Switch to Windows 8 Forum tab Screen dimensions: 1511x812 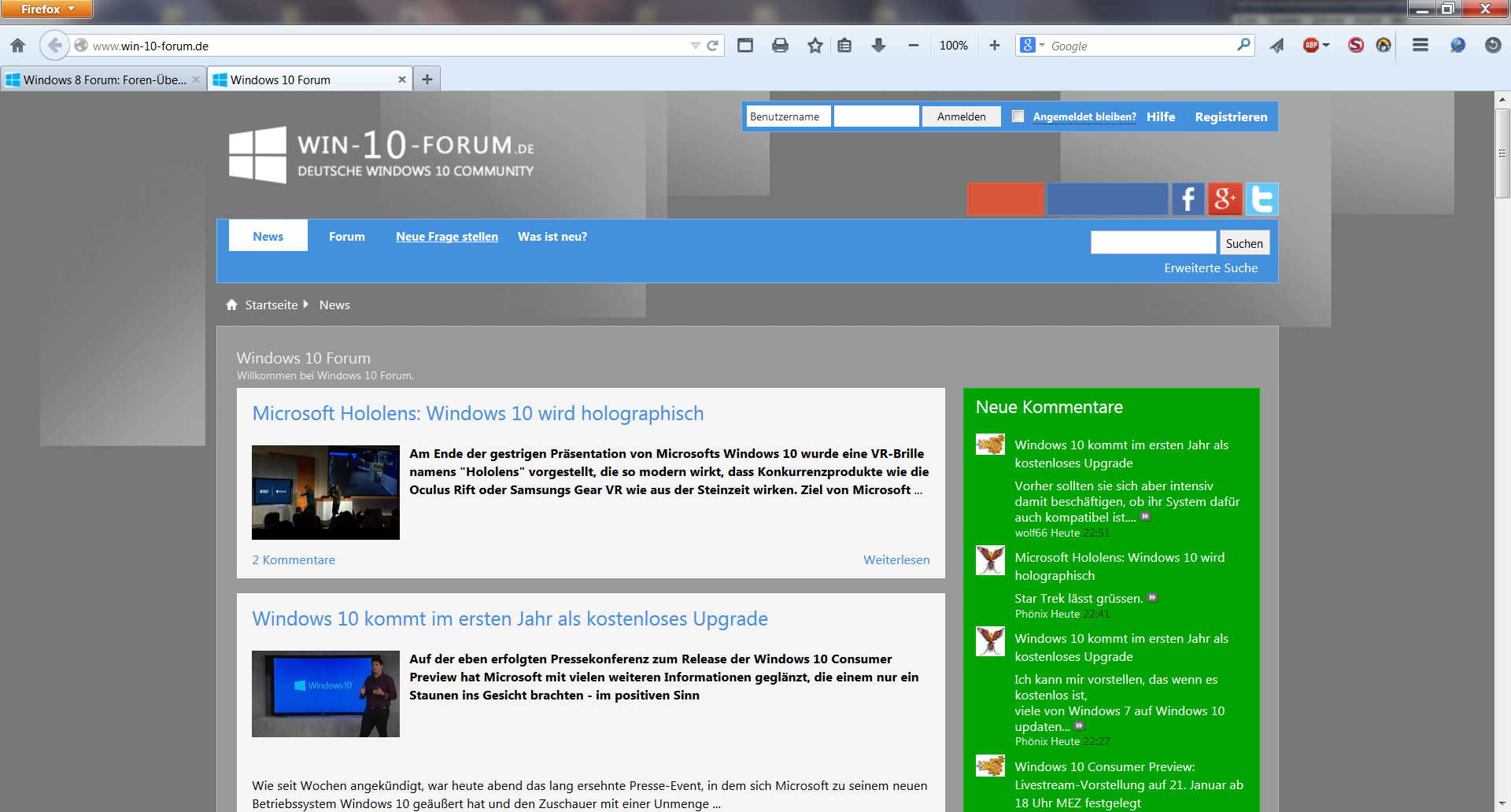tap(102, 79)
